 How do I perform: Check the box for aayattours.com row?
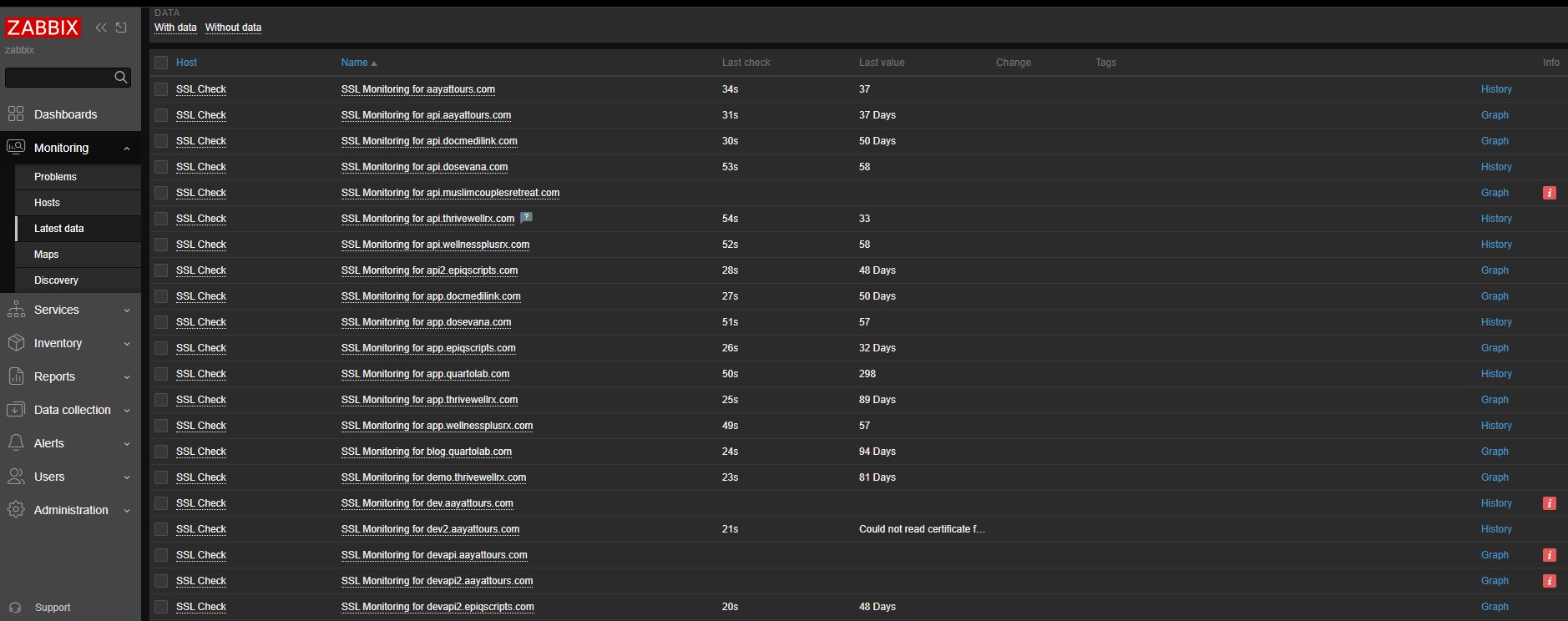161,89
